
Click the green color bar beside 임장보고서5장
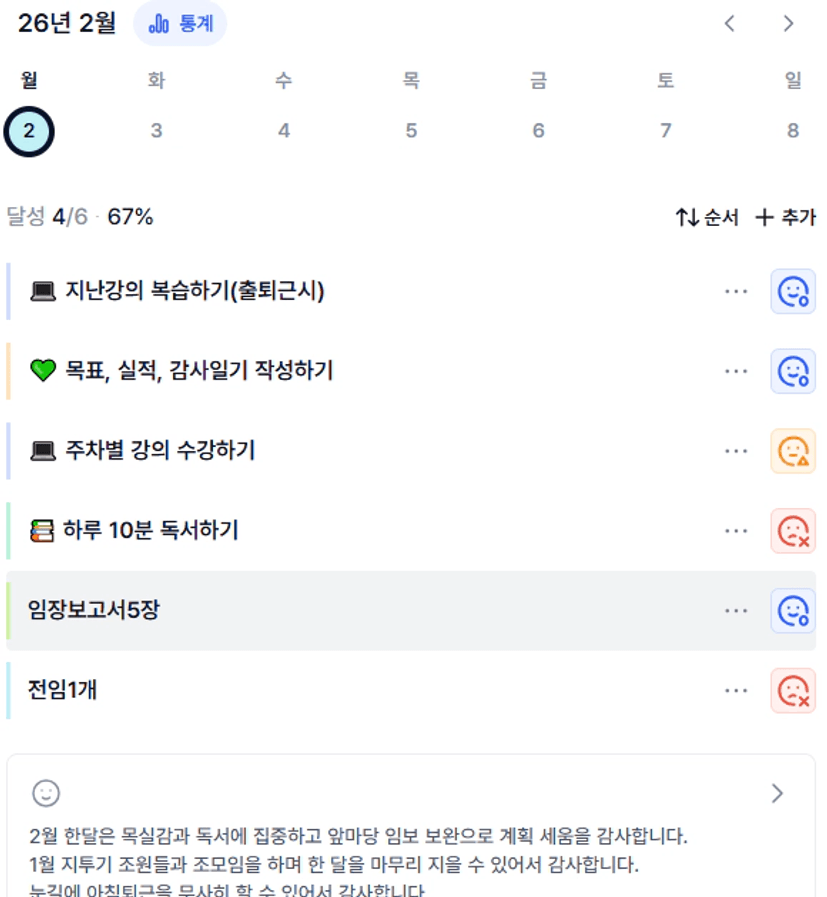coord(9,611)
